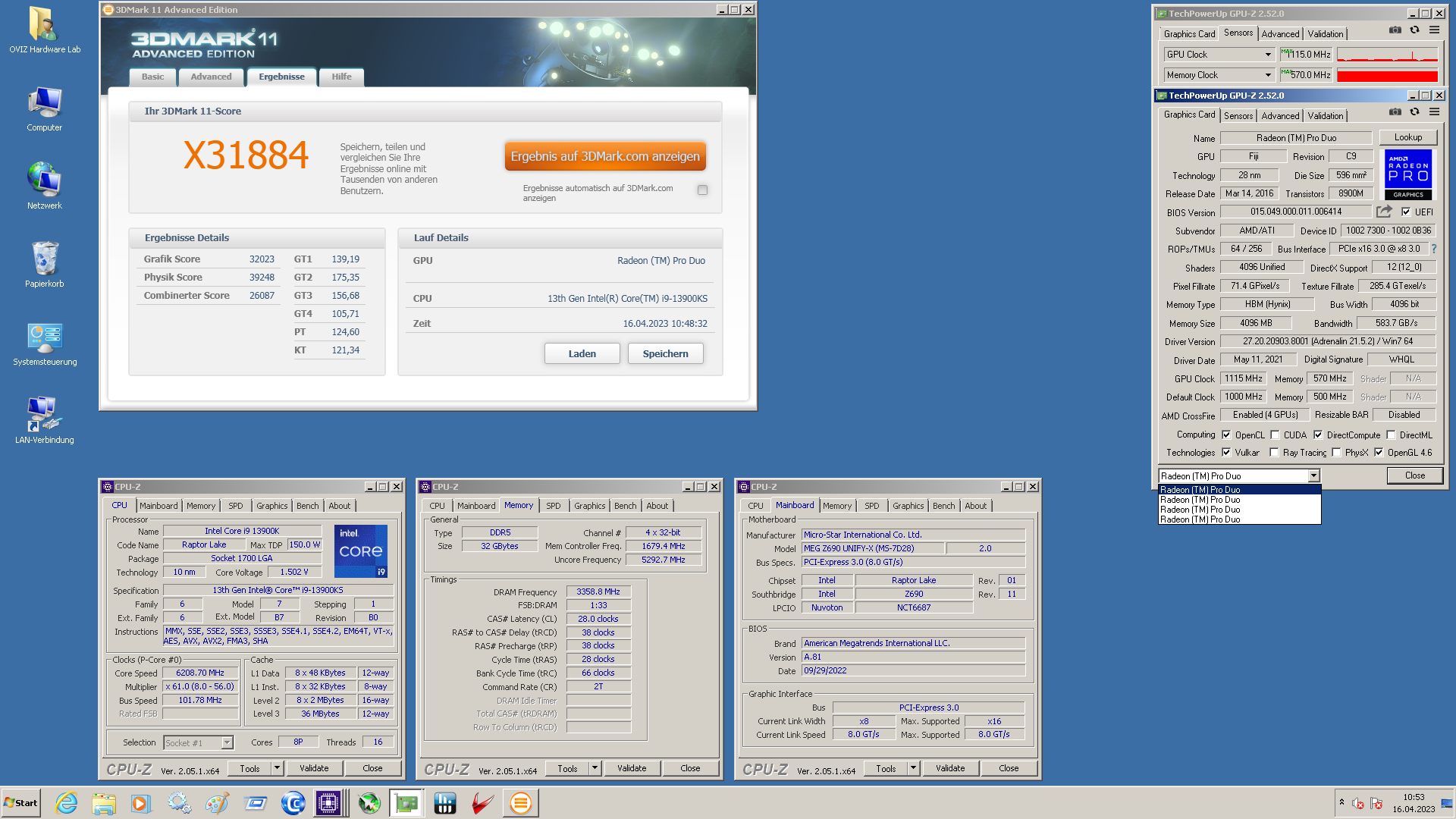Select the Computer desktop icon
1456x819 pixels.
click(x=45, y=108)
